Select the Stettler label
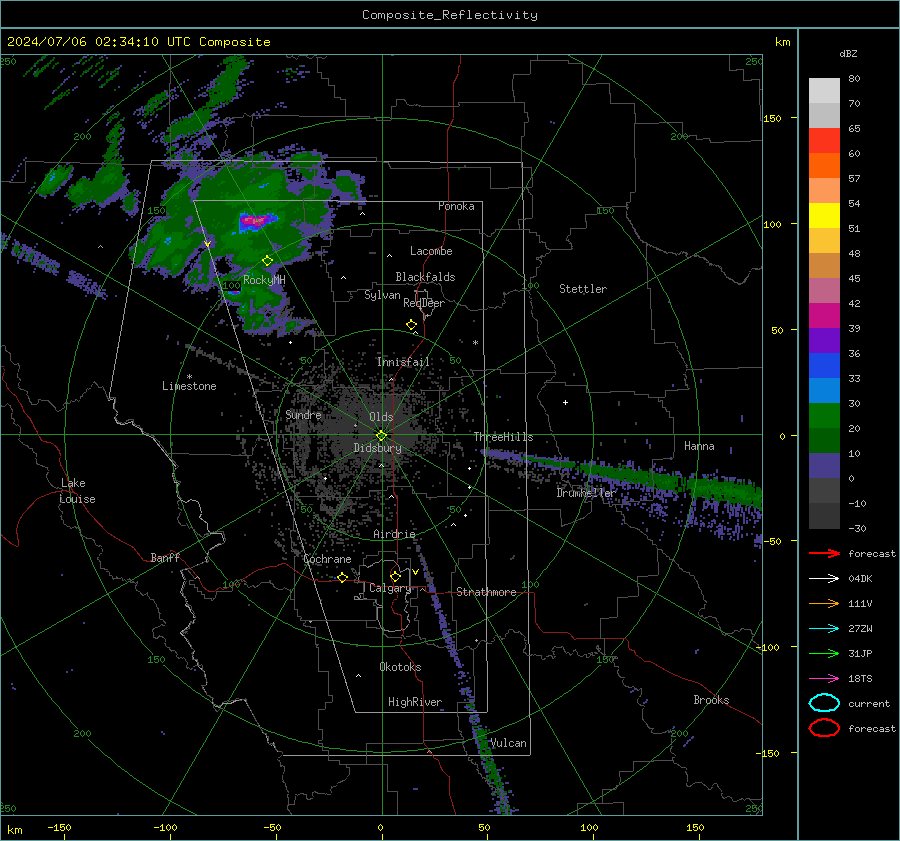This screenshot has width=900, height=841. point(583,289)
